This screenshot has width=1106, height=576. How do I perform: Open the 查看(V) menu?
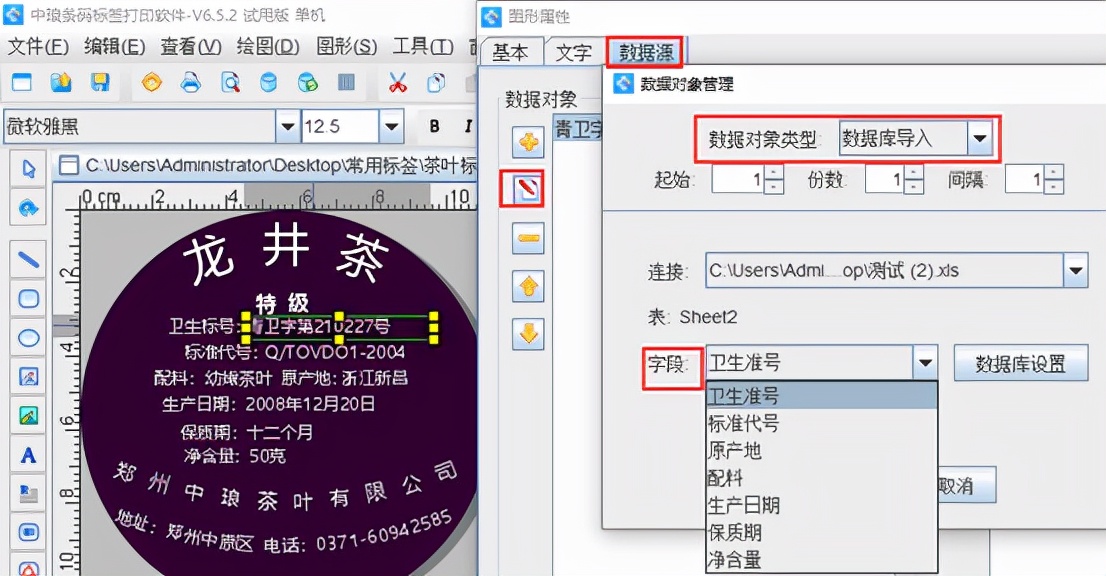[190, 47]
